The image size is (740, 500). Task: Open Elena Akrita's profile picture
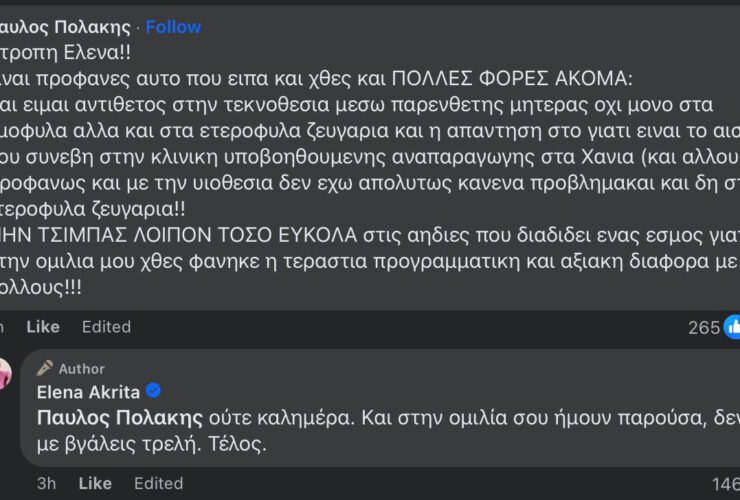click(5, 374)
